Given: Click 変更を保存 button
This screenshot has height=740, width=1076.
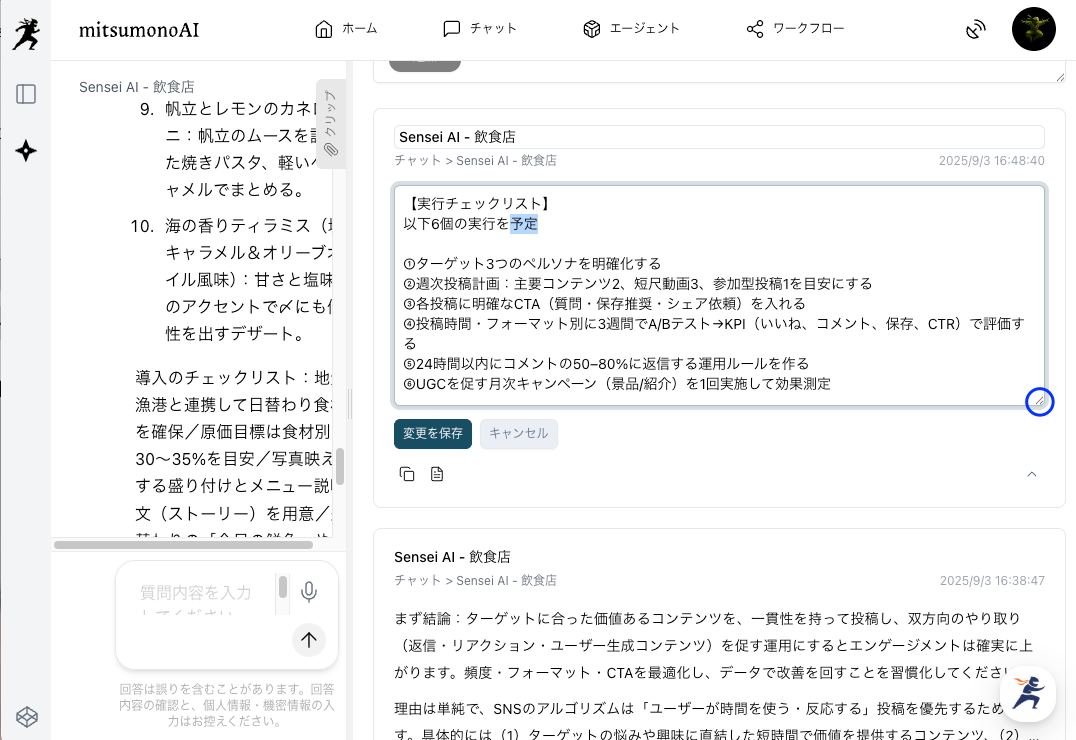Looking at the screenshot, I should (x=433, y=434).
